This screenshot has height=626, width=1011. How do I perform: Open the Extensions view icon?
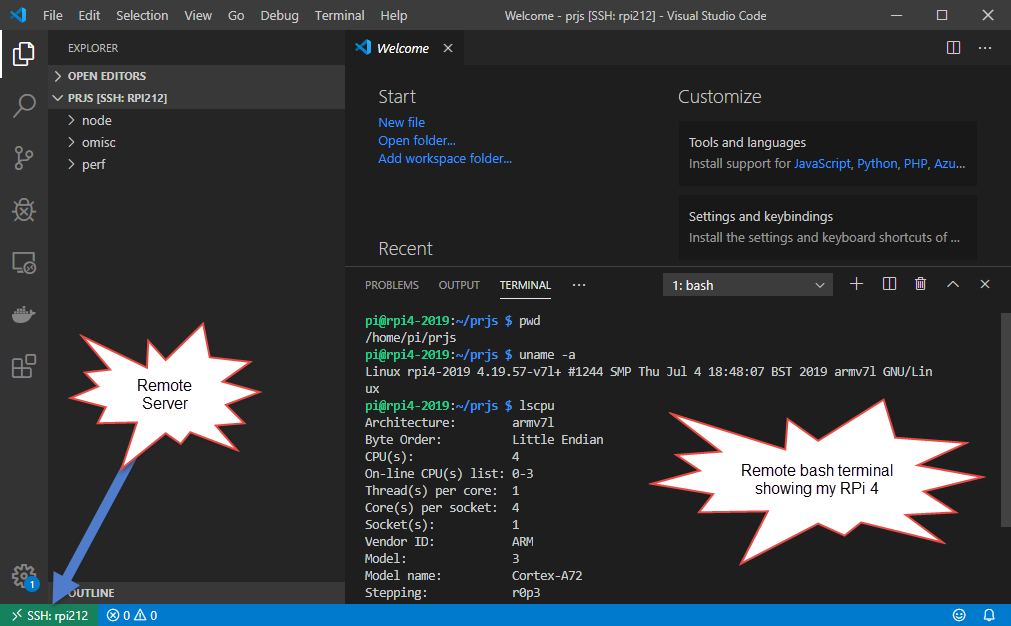pos(24,366)
